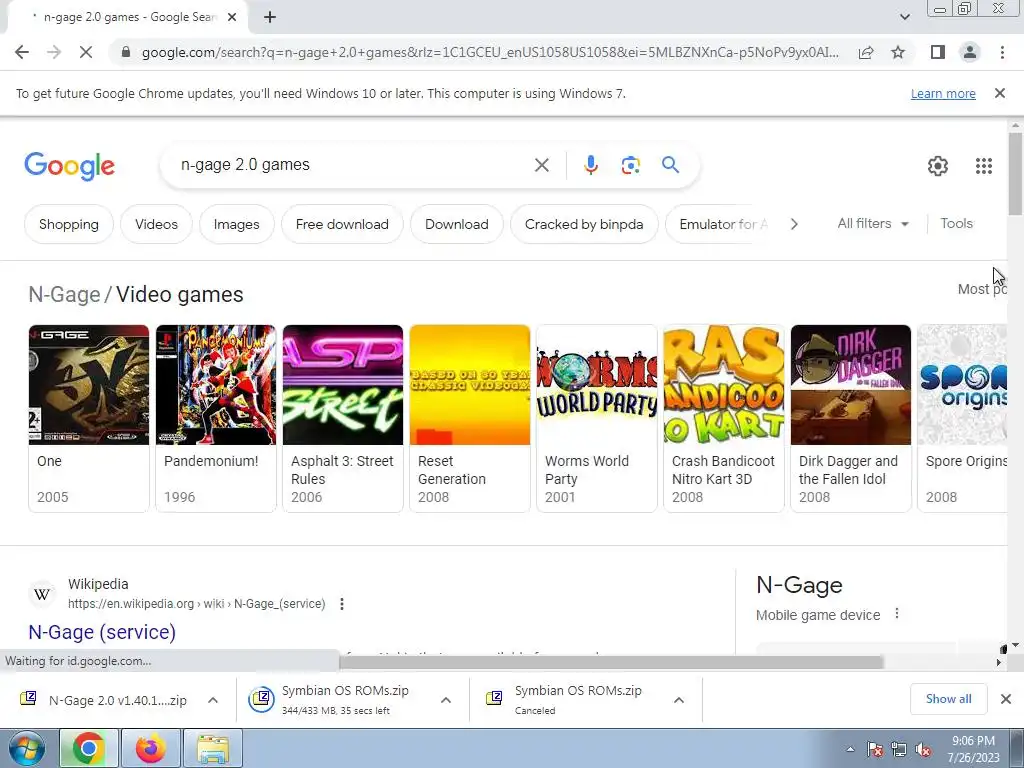Open the Chrome profile avatar
Image resolution: width=1024 pixels, height=768 pixels.
(x=970, y=52)
